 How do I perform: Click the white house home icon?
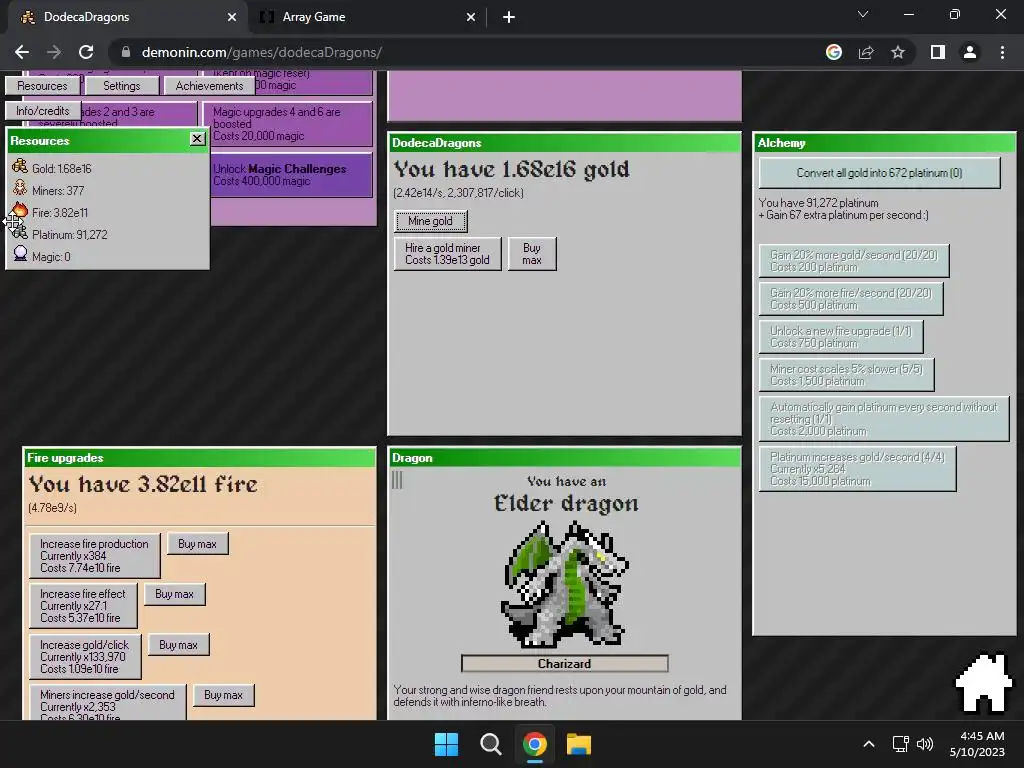[x=984, y=683]
